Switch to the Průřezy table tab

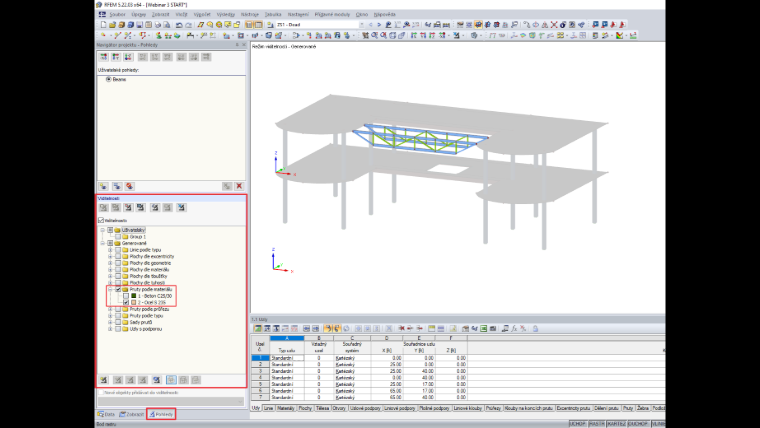[x=493, y=408]
